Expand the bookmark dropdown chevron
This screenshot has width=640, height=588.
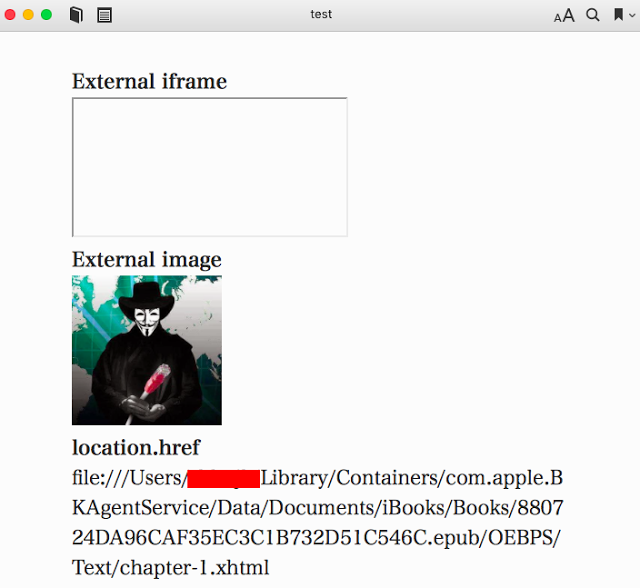(x=632, y=16)
